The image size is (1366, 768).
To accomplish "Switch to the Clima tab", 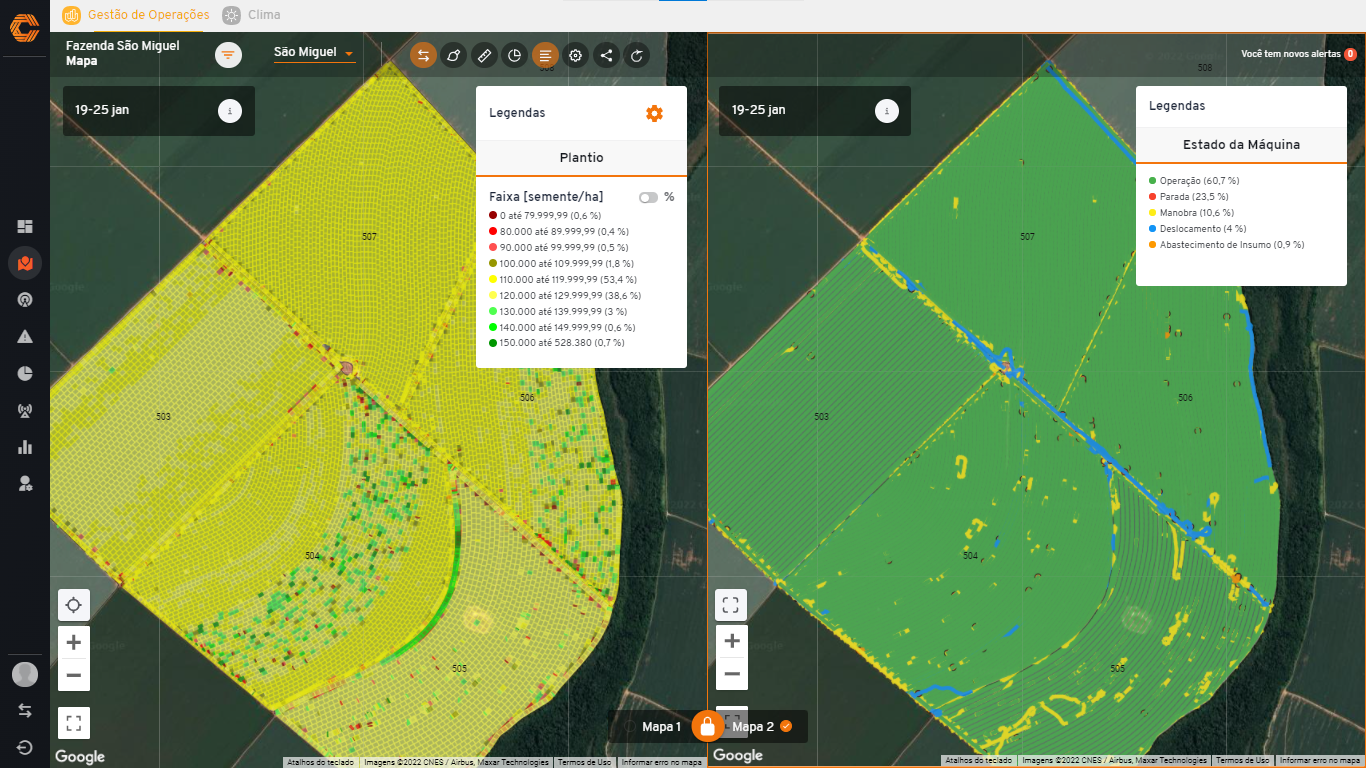I will point(252,15).
